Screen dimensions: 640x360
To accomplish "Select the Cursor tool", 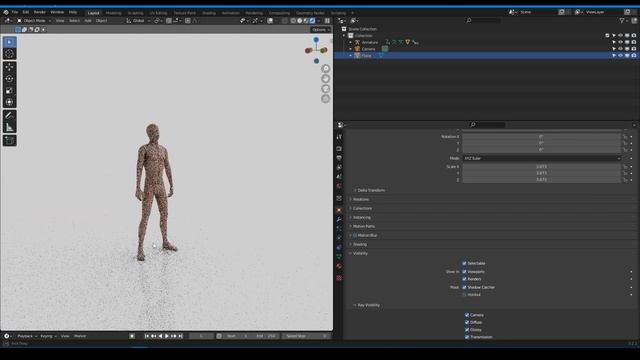I will (x=9, y=54).
